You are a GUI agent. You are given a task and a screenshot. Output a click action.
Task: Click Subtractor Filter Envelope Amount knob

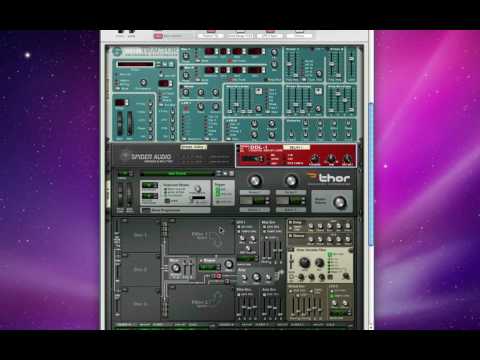pos(318,109)
